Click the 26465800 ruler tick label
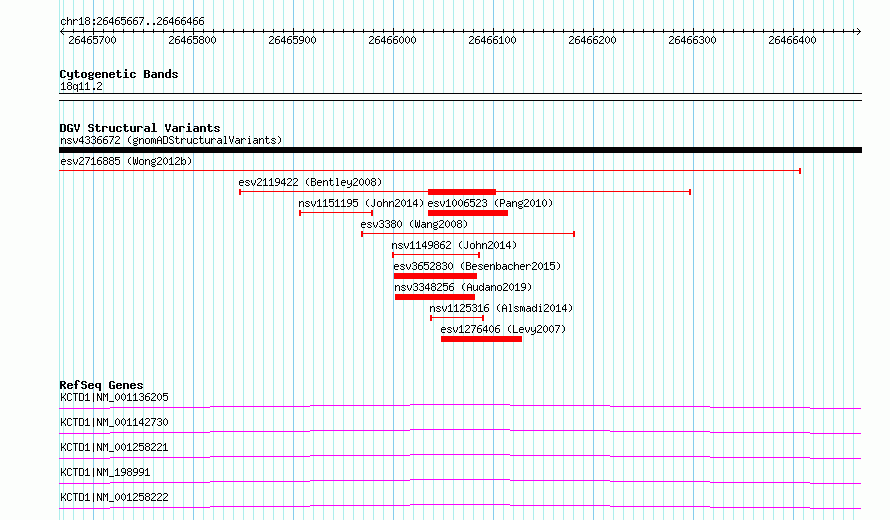The width and height of the screenshot is (890, 520). [x=192, y=40]
